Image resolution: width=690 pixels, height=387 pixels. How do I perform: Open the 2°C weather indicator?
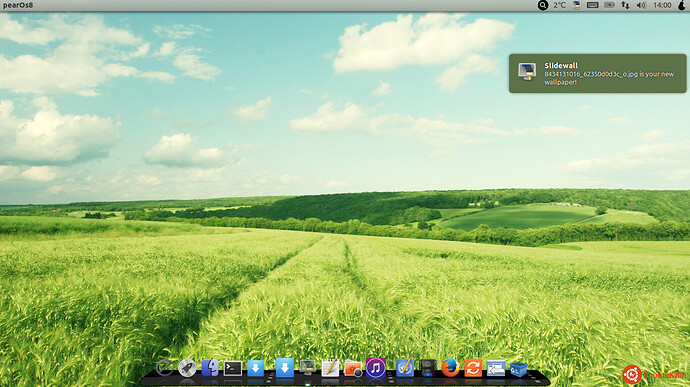click(x=560, y=5)
